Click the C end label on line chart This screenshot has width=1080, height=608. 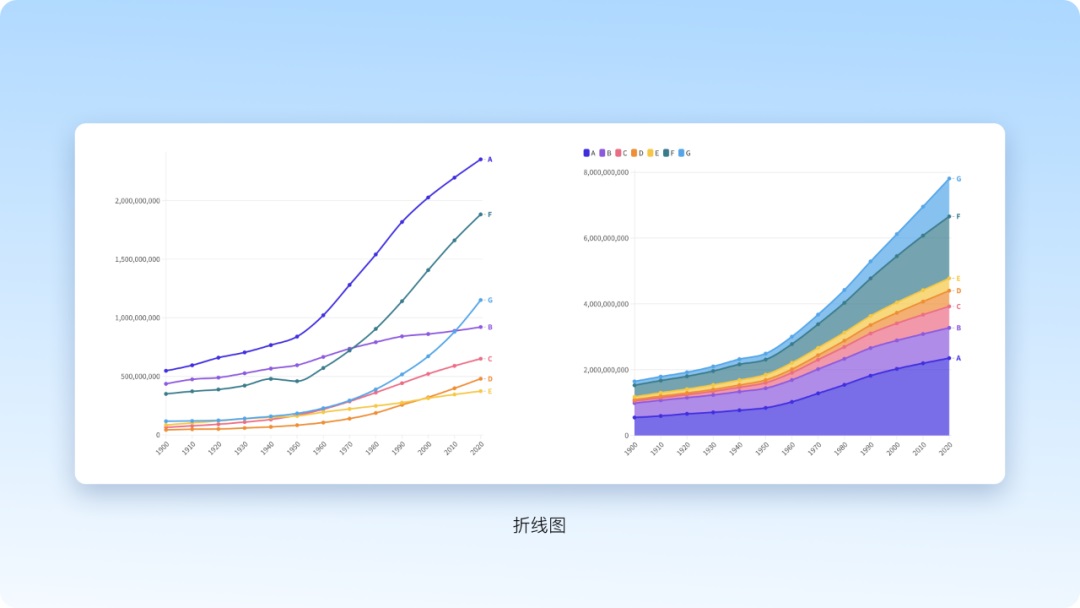tap(490, 359)
